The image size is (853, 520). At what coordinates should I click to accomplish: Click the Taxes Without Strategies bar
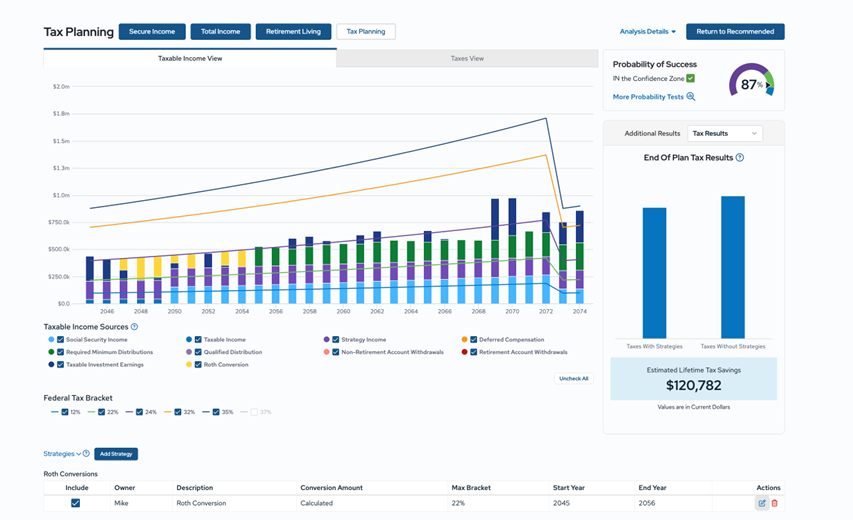732,266
